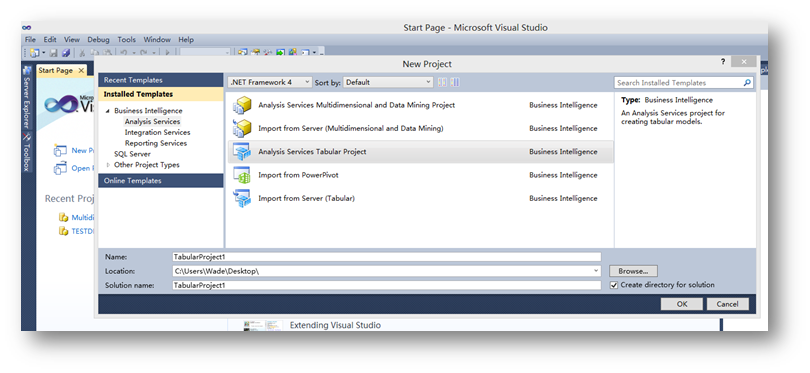Open the File menu
810x373 pixels.
30,39
